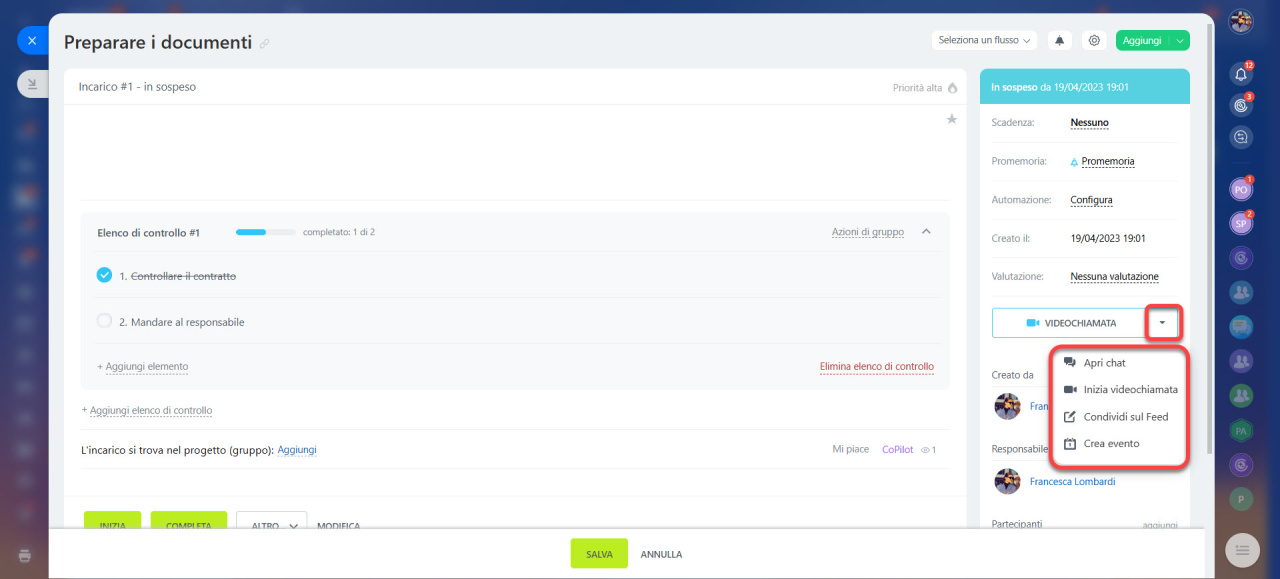Screen dimensions: 1280x579
Task: Open the ALTRO dropdown button
Action: point(271,524)
